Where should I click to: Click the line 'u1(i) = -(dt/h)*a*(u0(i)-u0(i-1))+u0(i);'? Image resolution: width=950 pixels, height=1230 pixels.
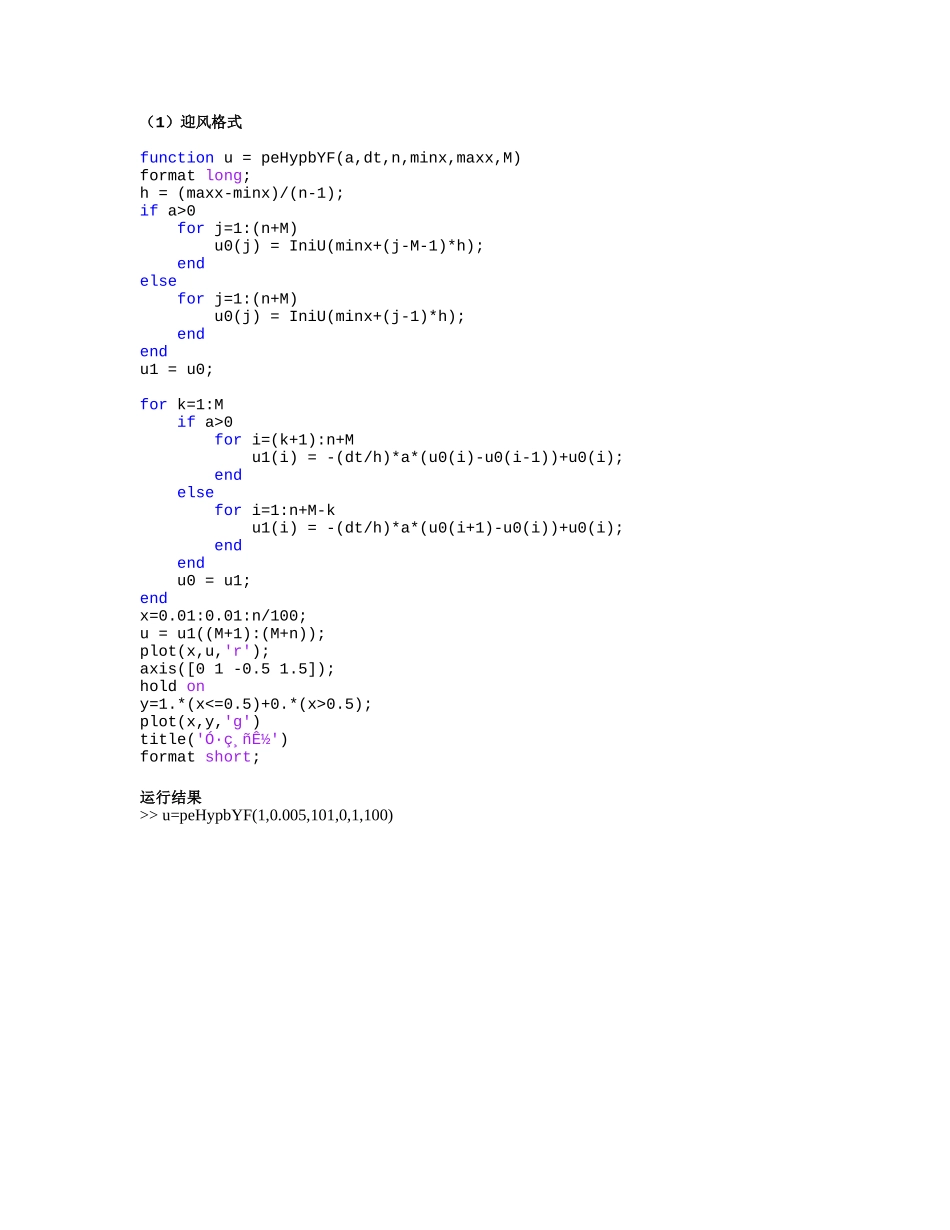[438, 457]
